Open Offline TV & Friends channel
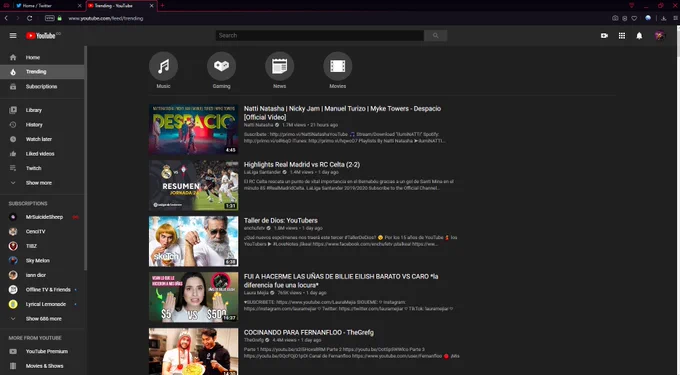The width and height of the screenshot is (680, 375). point(42,290)
